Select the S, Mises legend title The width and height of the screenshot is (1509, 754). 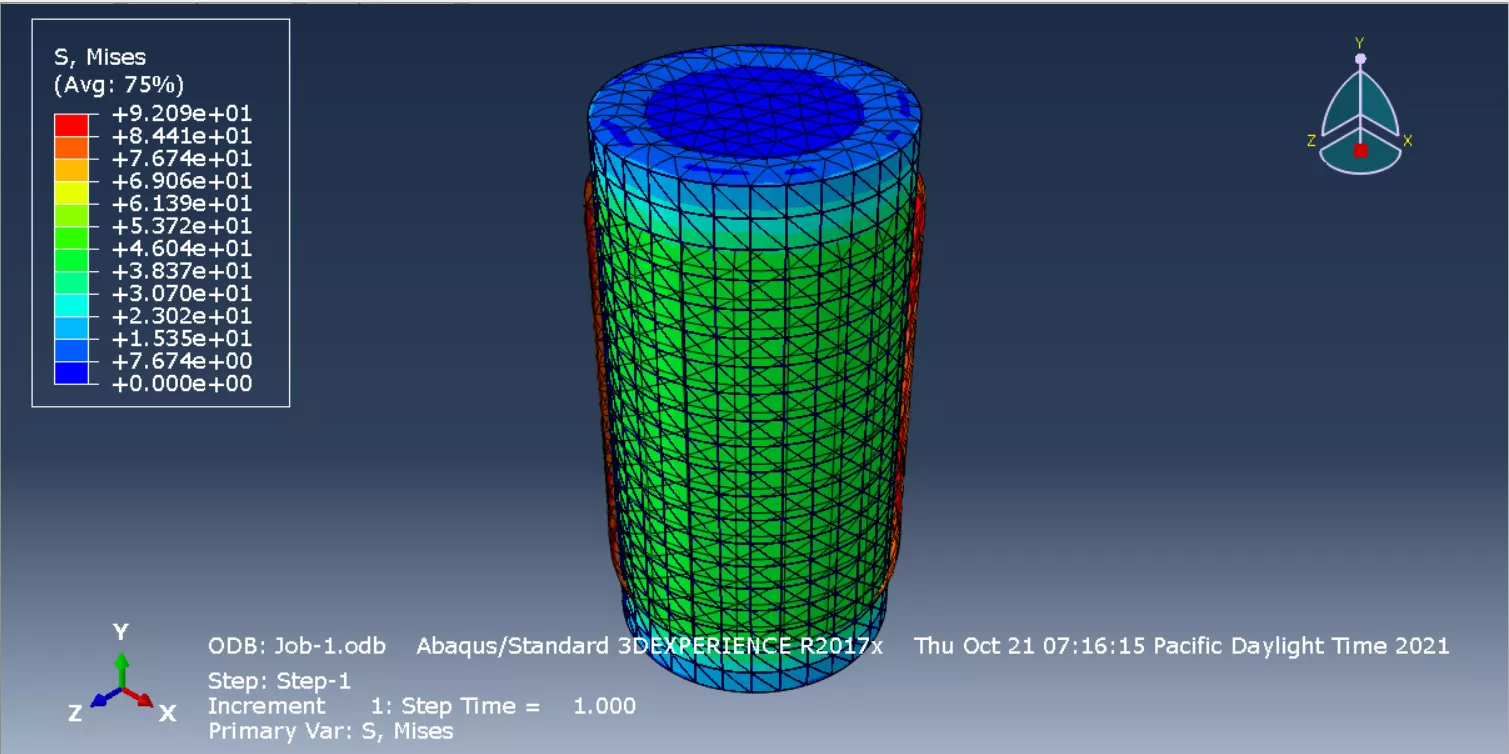point(100,58)
